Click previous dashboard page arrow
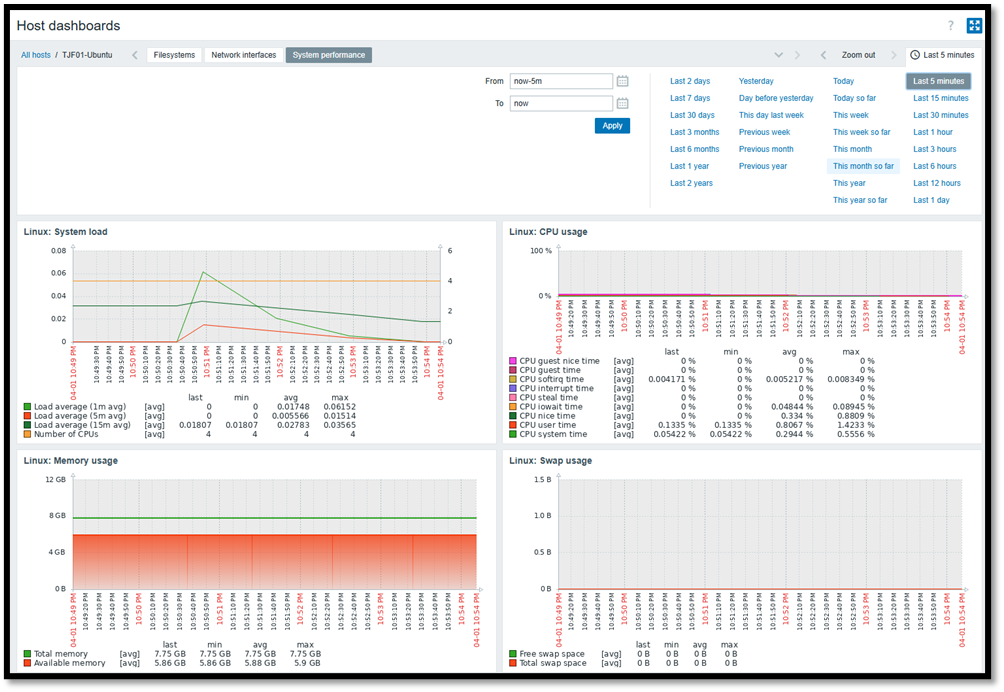The image size is (1004, 692). click(x=136, y=55)
